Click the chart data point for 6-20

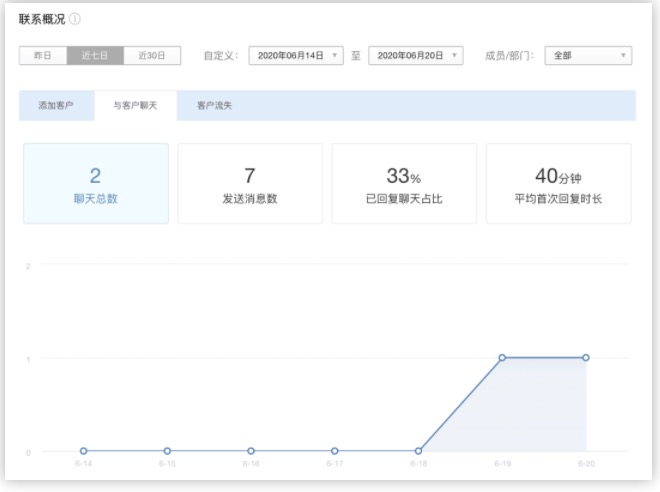[586, 357]
